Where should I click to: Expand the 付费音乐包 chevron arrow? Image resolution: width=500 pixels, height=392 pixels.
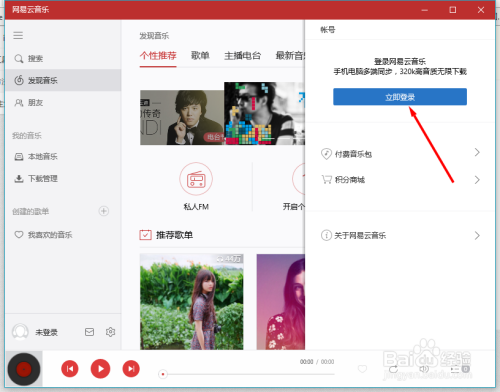477,152
